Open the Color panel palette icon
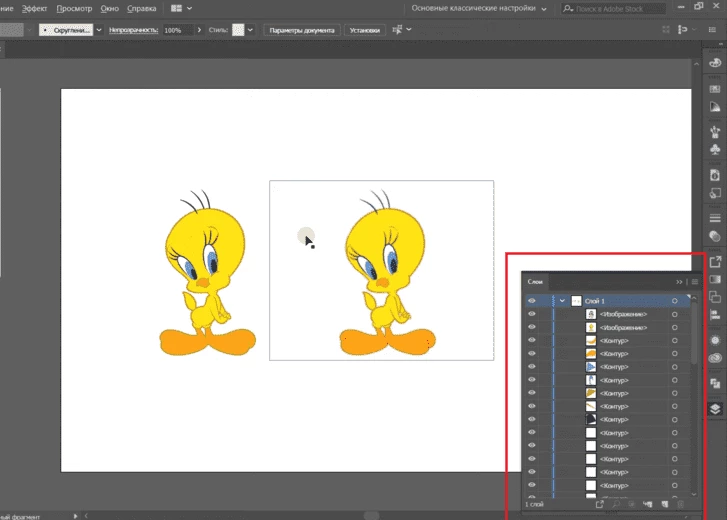The height and width of the screenshot is (520, 727). [715, 63]
